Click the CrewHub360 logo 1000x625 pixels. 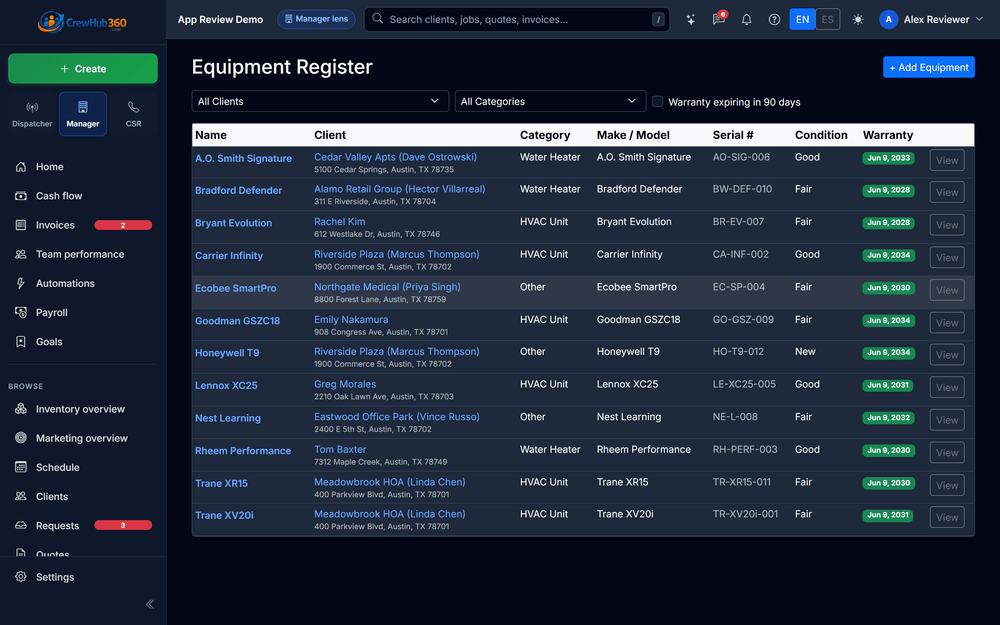82,22
